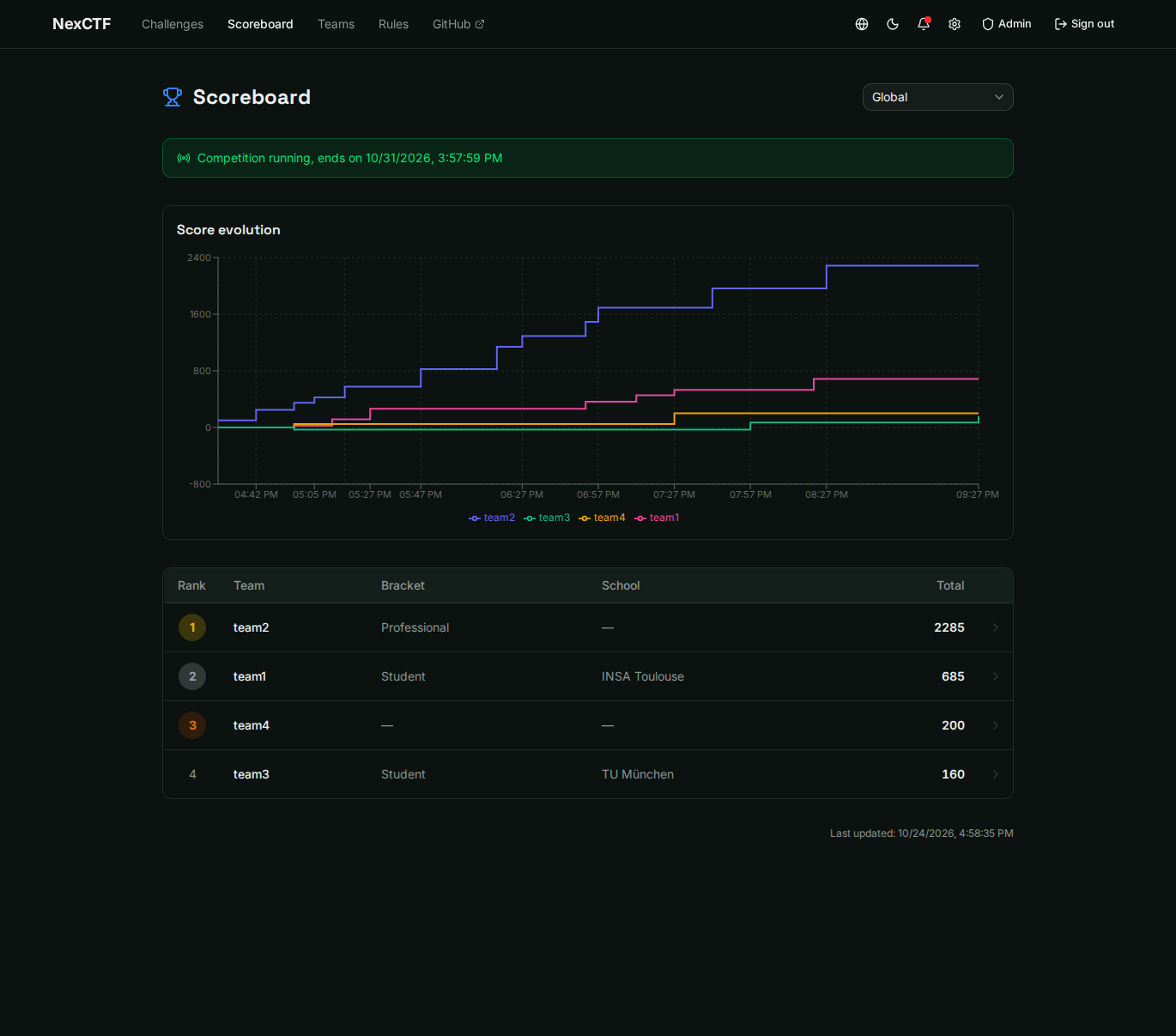Toggle dark mode moon icon
The width and height of the screenshot is (1176, 1036).
click(893, 24)
